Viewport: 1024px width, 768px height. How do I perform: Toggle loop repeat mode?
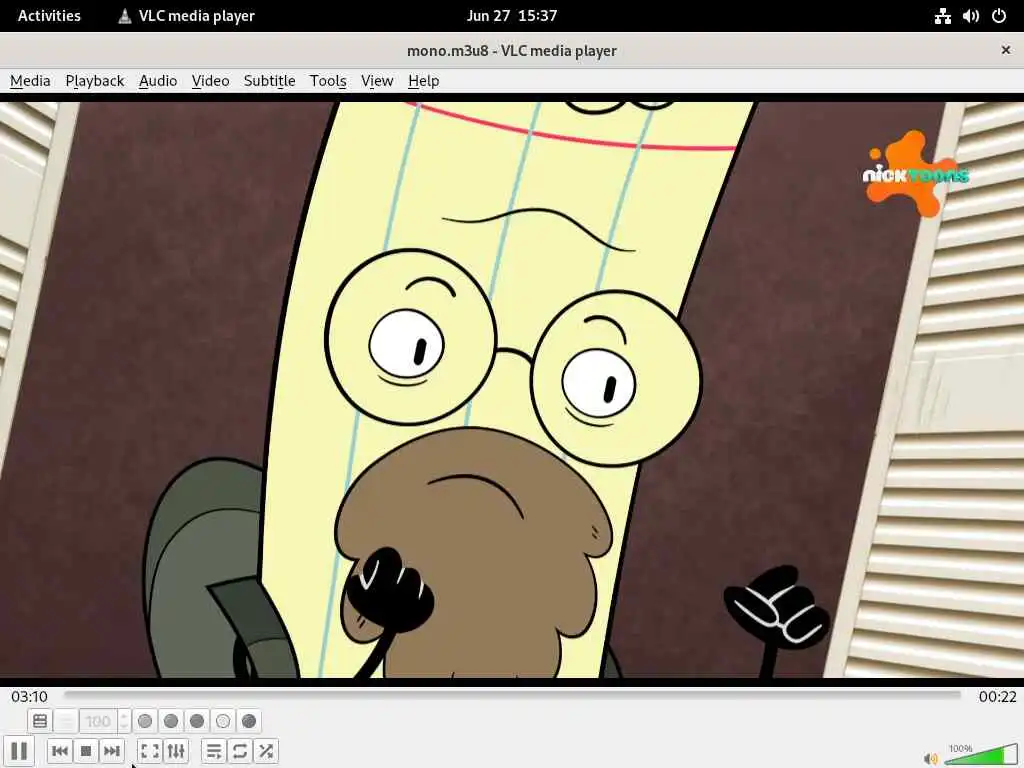(240, 751)
